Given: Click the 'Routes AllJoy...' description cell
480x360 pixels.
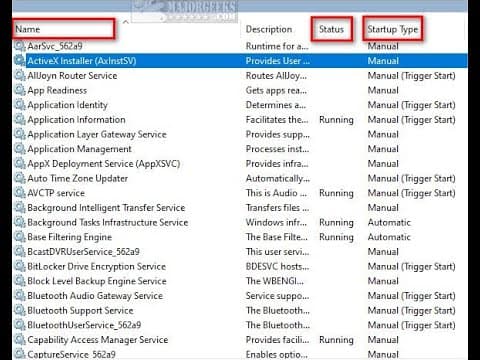Looking at the screenshot, I should 276,76.
